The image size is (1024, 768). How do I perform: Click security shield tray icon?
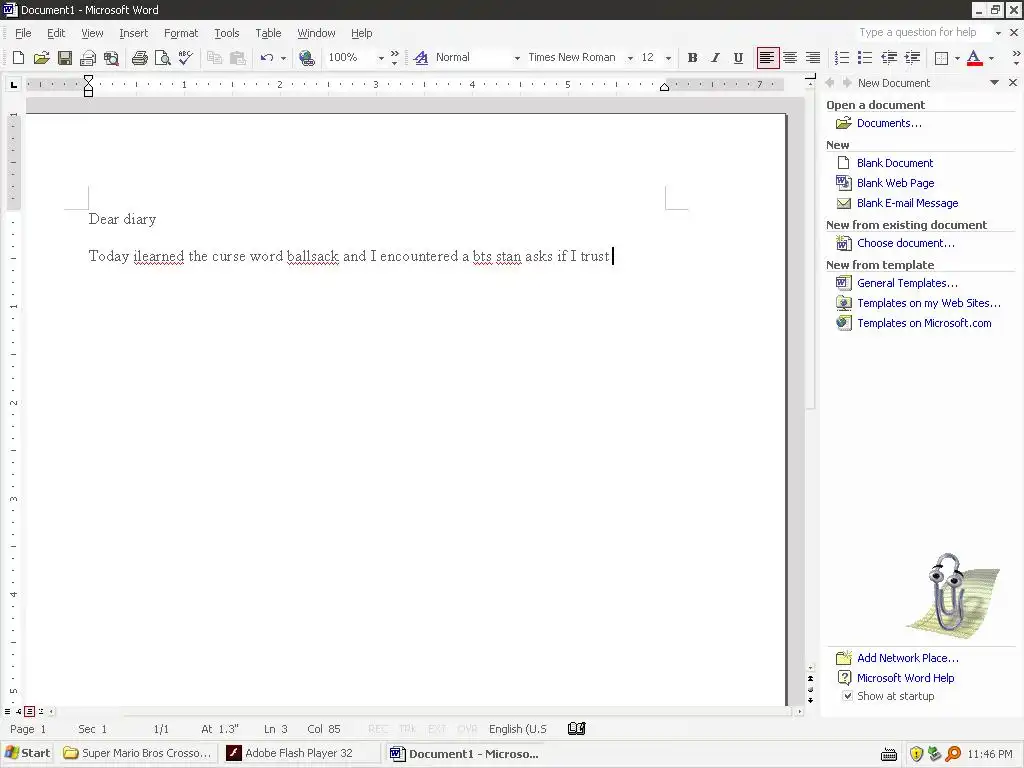916,754
